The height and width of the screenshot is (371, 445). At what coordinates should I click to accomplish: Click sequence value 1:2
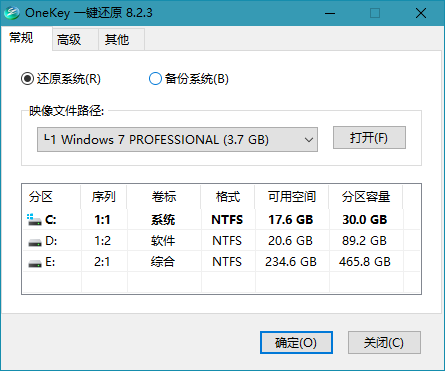(x=102, y=241)
